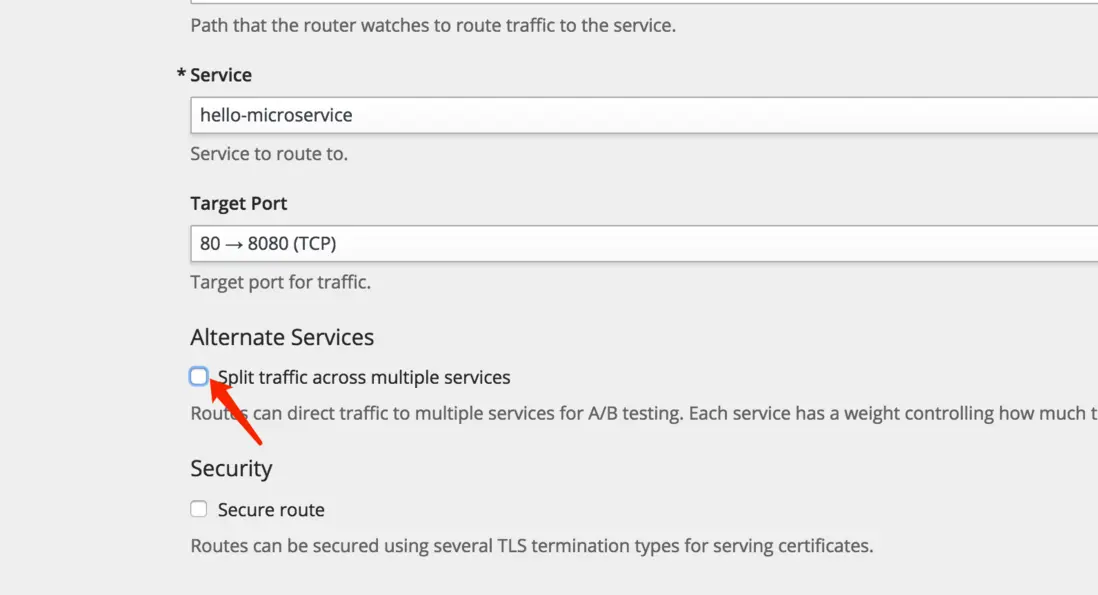Click the router path description text
Image resolution: width=1098 pixels, height=595 pixels.
click(433, 25)
